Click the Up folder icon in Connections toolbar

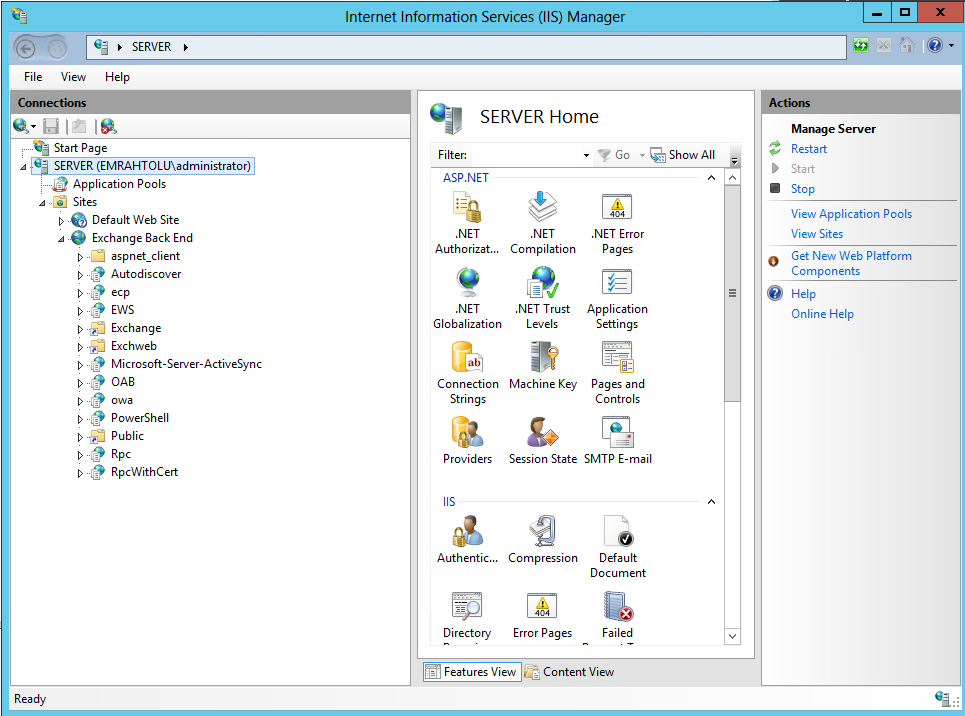tap(79, 126)
